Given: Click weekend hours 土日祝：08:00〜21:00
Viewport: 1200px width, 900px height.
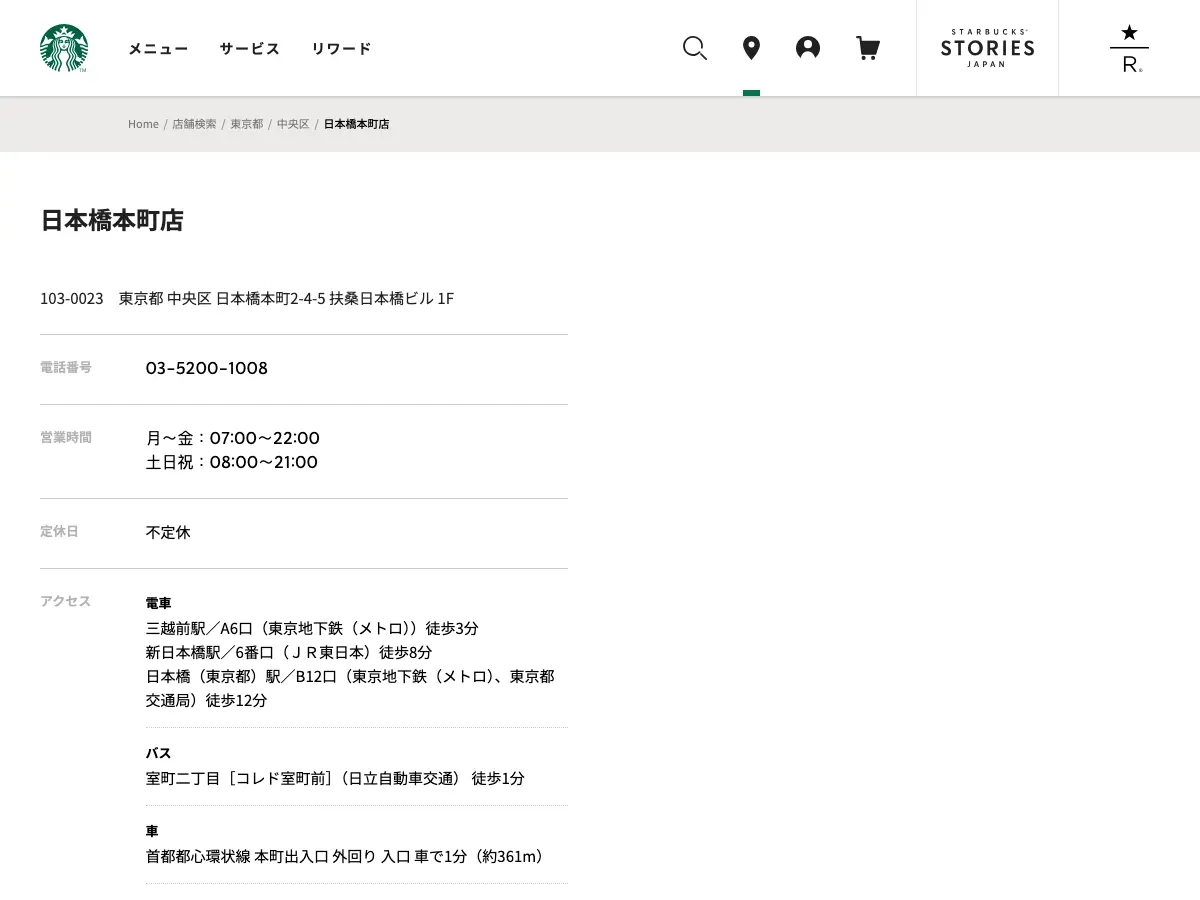Looking at the screenshot, I should (x=232, y=462).
